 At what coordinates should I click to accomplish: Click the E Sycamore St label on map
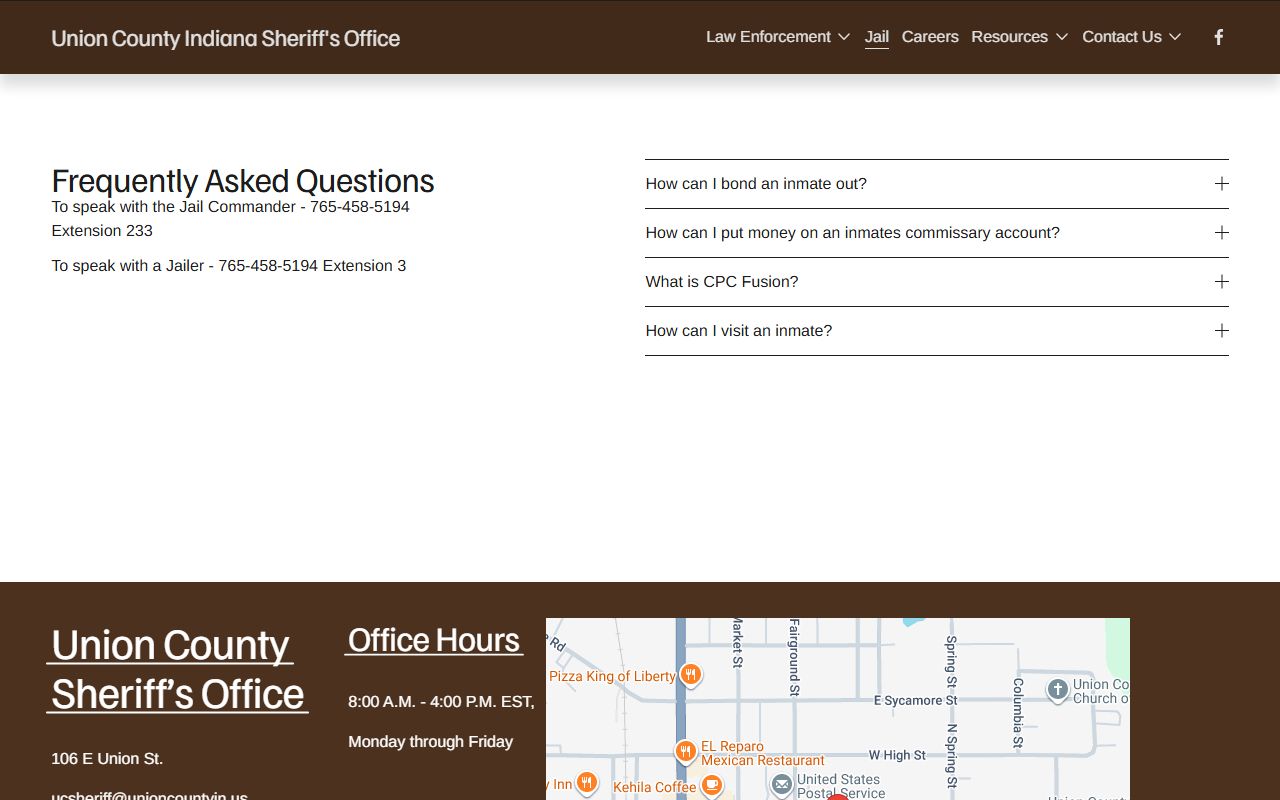point(915,701)
